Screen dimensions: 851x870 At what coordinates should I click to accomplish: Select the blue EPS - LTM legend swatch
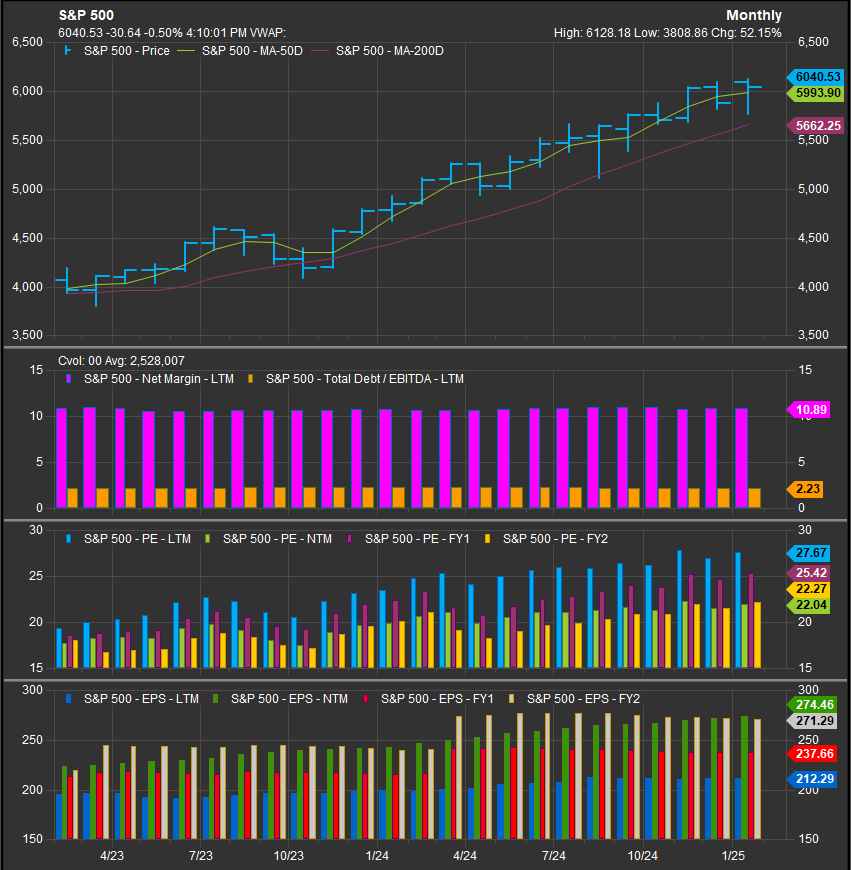pos(68,699)
